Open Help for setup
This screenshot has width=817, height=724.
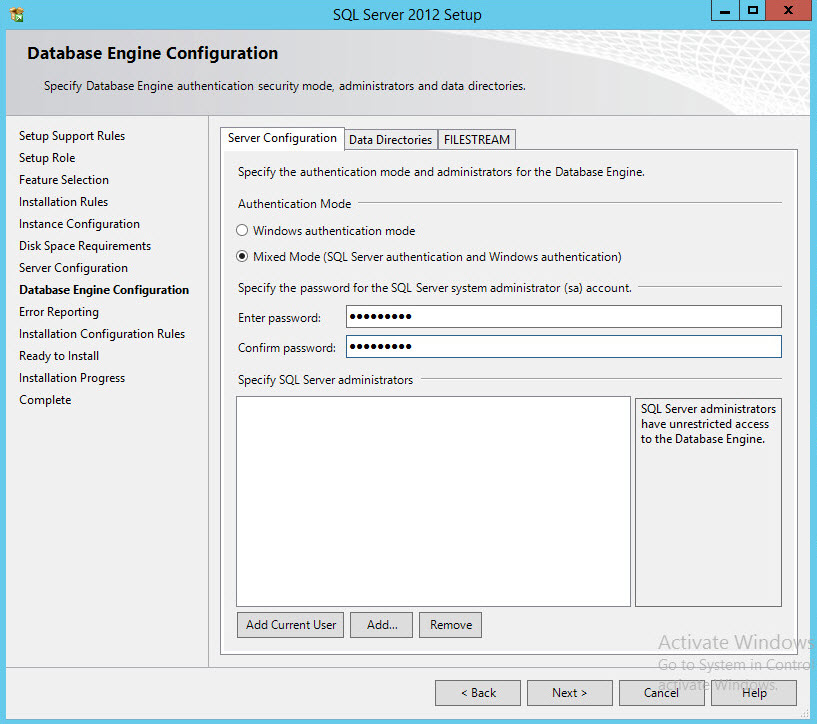click(754, 693)
